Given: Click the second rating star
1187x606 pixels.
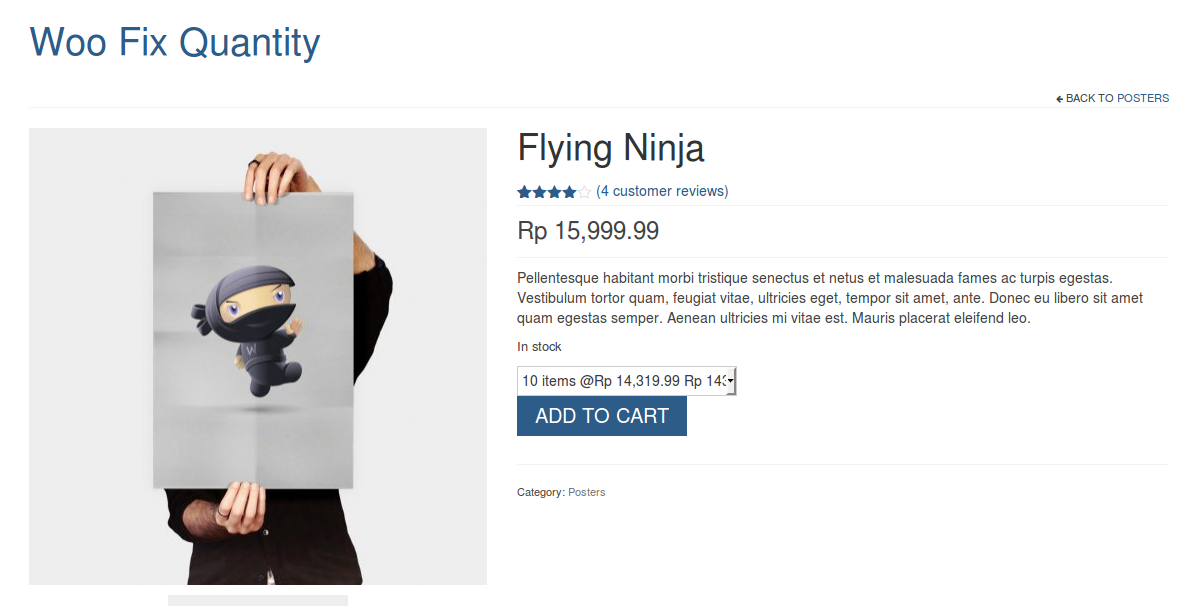Looking at the screenshot, I should click(539, 192).
